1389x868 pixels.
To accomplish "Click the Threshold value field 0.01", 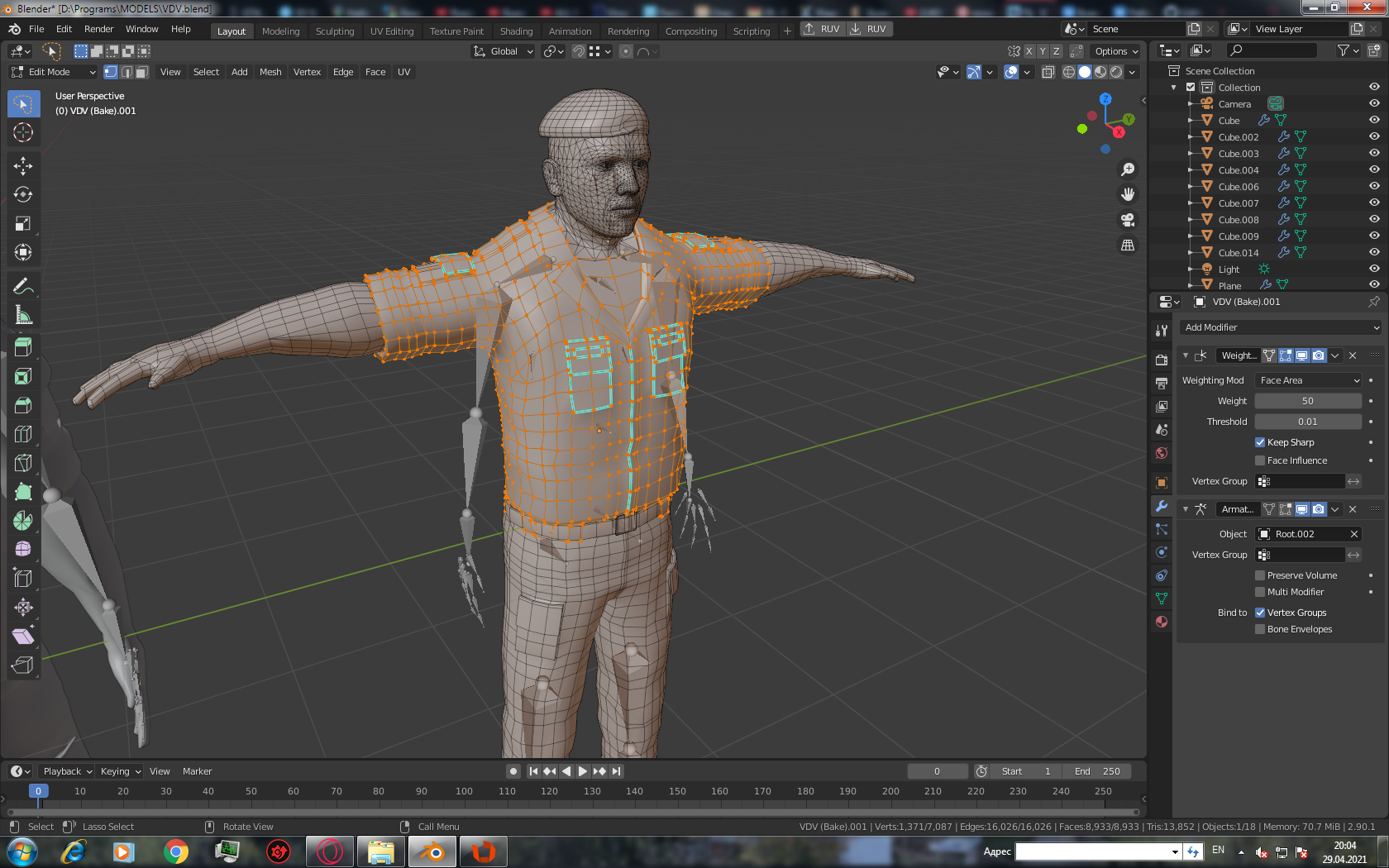I will click(x=1308, y=422).
